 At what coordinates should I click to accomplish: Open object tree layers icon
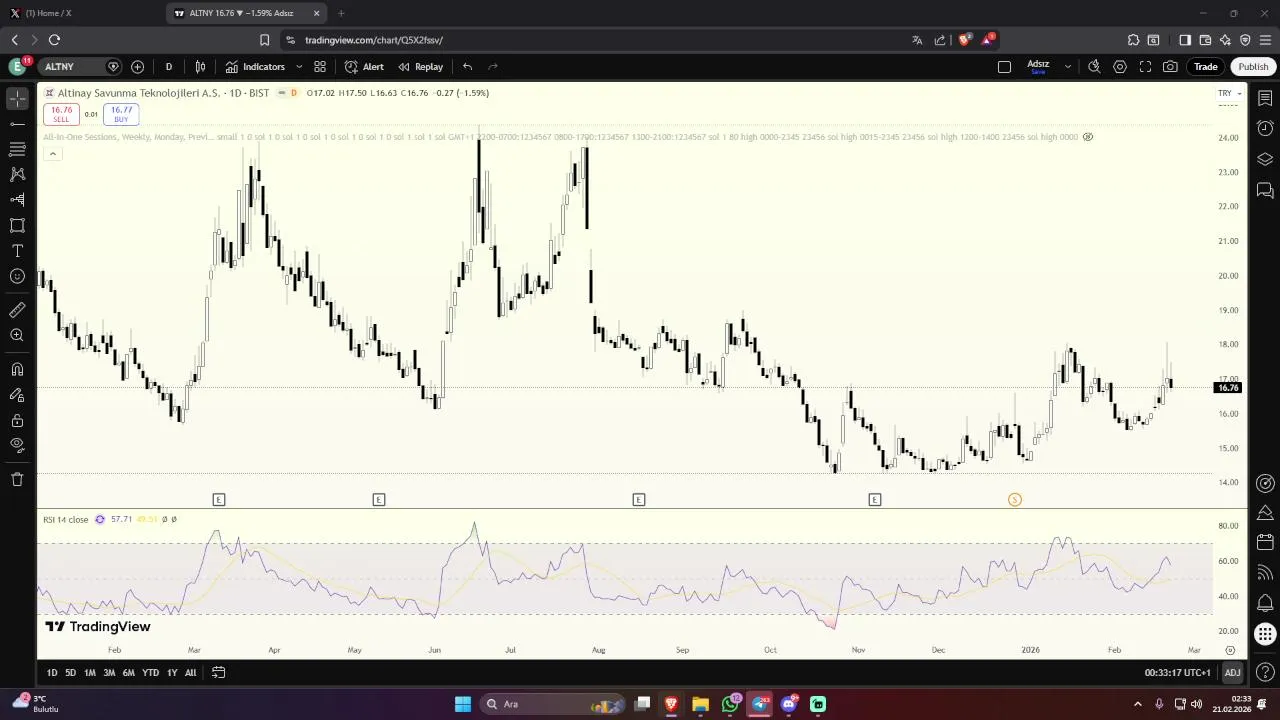[x=1265, y=159]
